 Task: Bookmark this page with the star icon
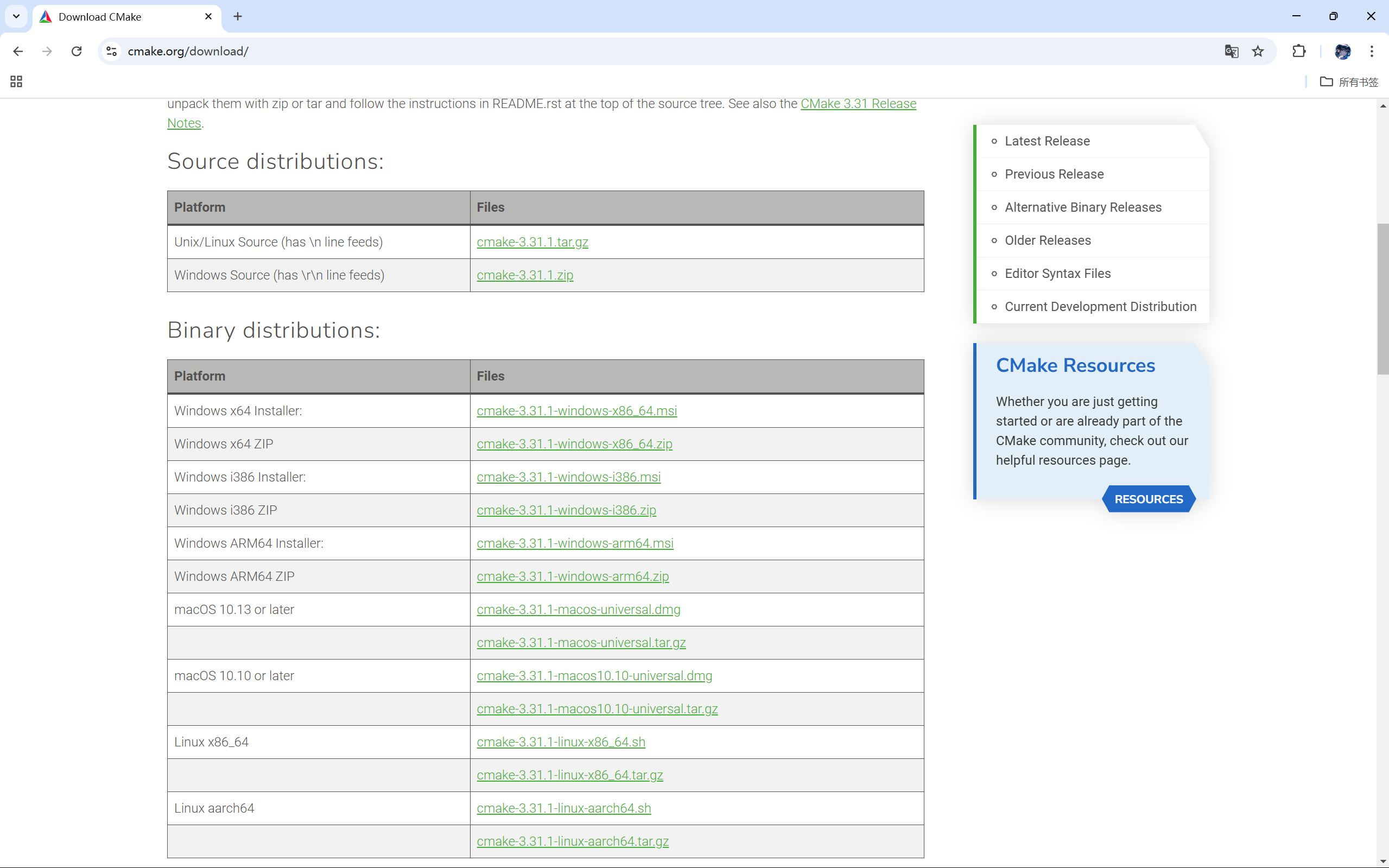pos(1258,51)
